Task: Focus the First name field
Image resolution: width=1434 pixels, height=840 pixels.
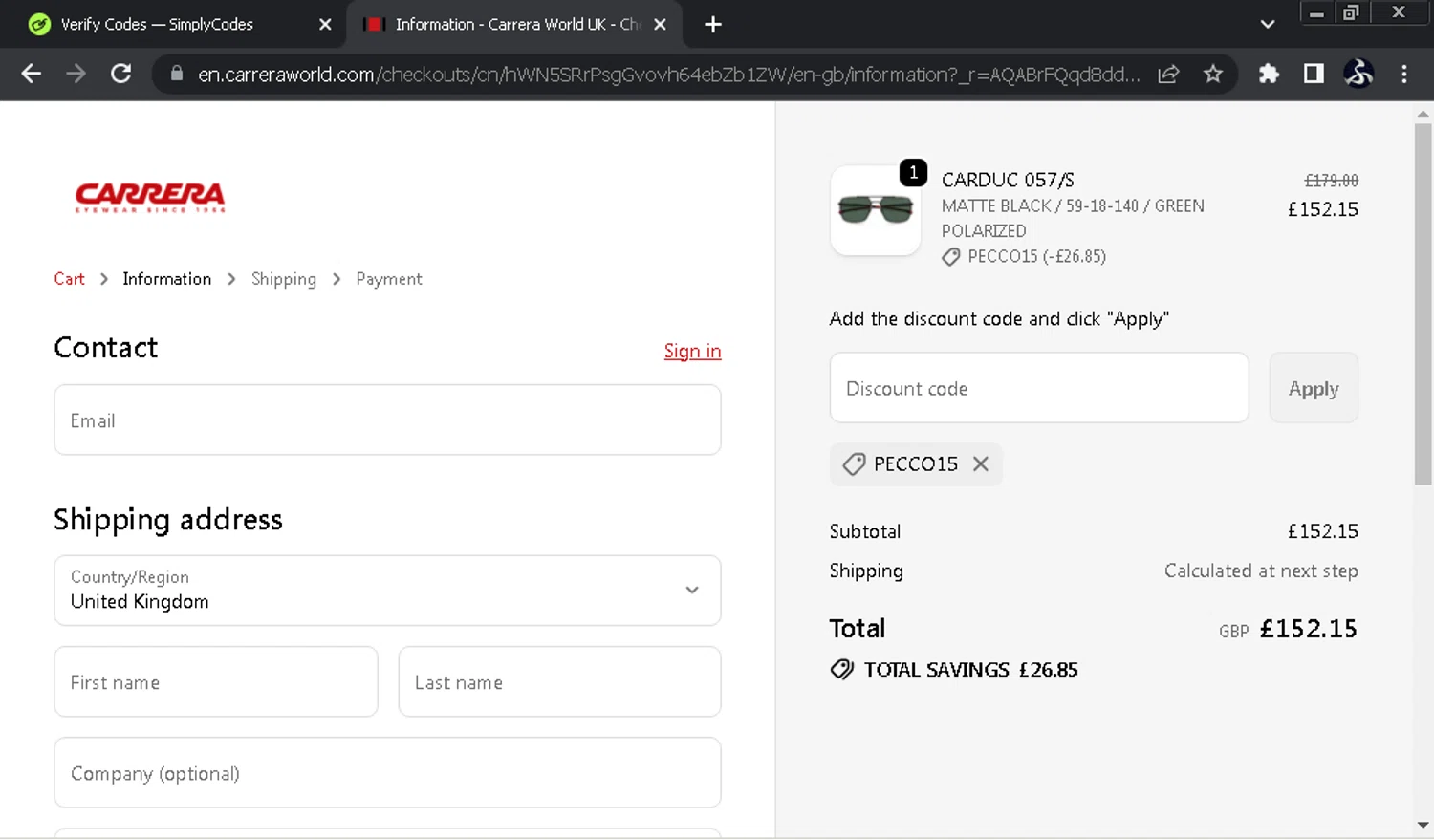Action: (x=216, y=681)
